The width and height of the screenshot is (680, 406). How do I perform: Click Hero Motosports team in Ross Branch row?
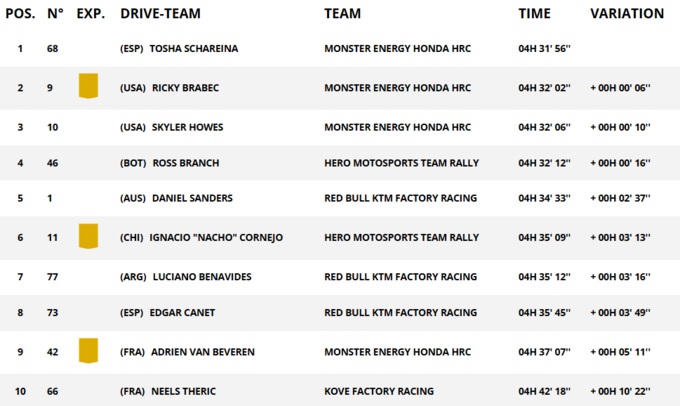(401, 163)
